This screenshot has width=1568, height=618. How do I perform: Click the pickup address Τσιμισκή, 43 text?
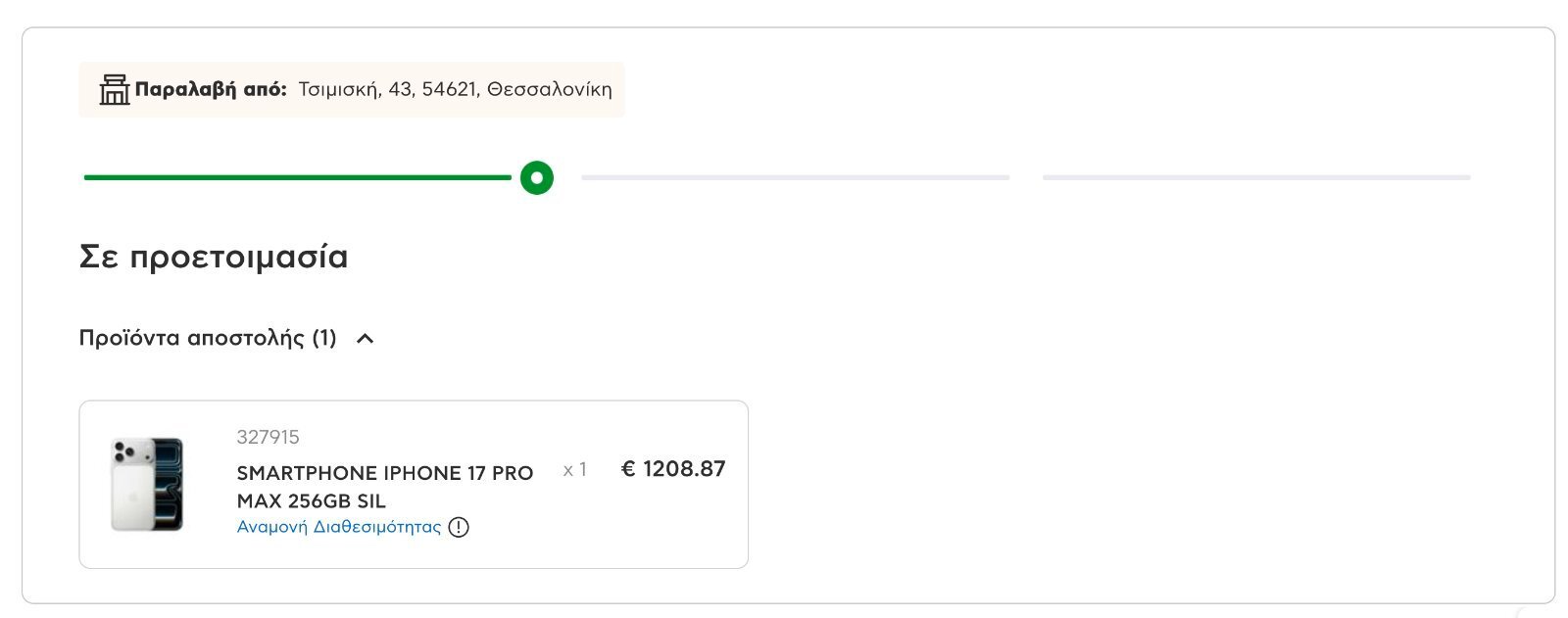(355, 89)
